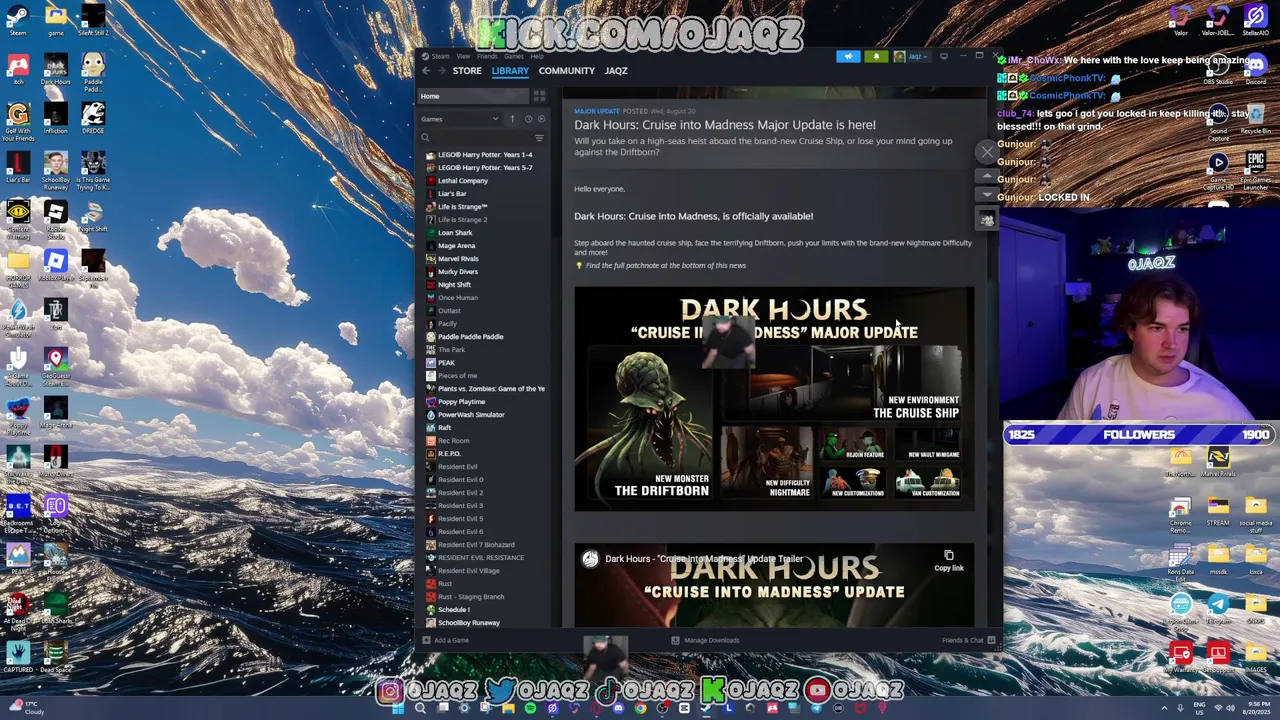
Task: Select Loan Shark in game list
Action: pos(455,233)
